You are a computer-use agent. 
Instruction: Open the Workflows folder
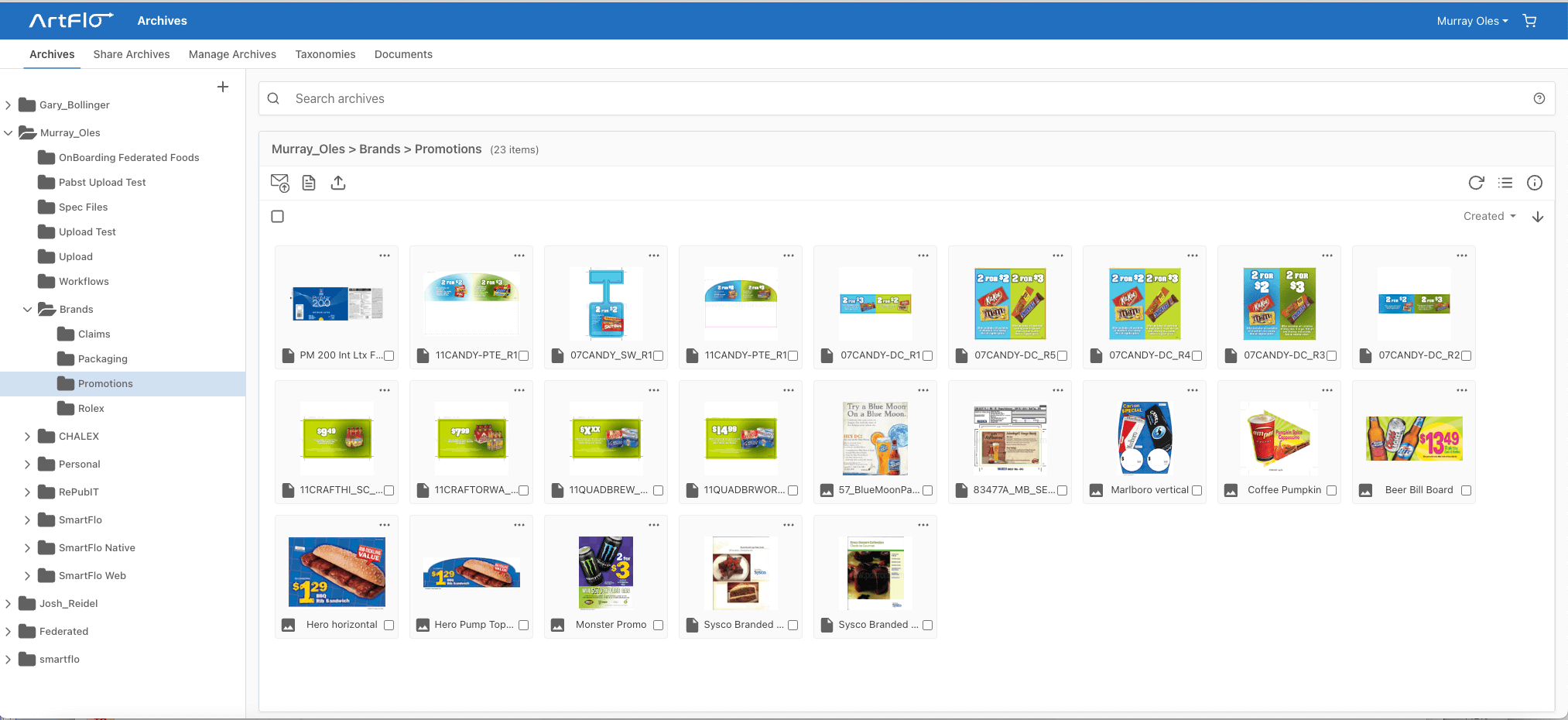point(84,282)
